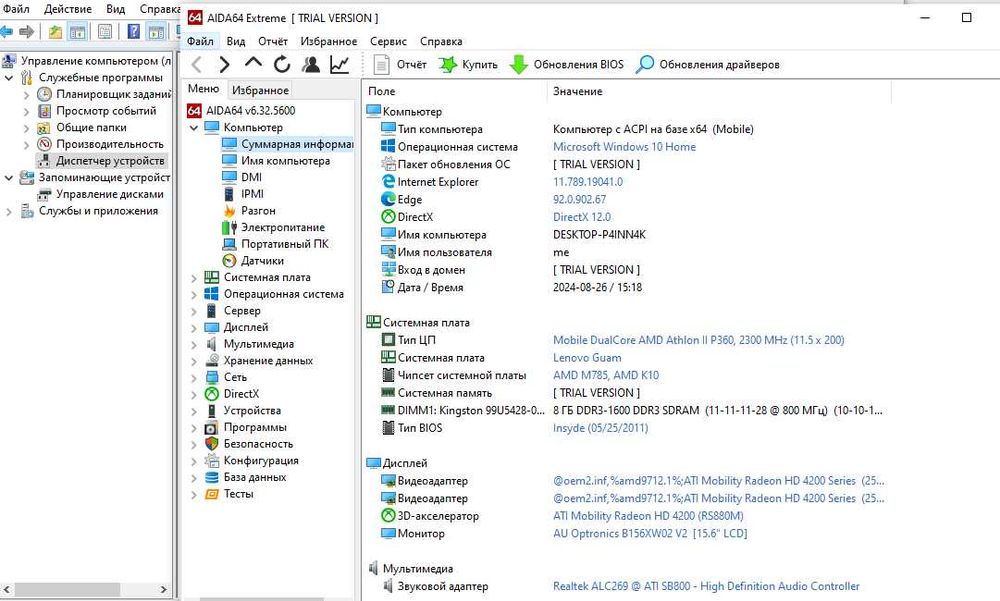Image resolution: width=1000 pixels, height=601 pixels.
Task: Expand the Сеть tree node
Action: (x=194, y=377)
